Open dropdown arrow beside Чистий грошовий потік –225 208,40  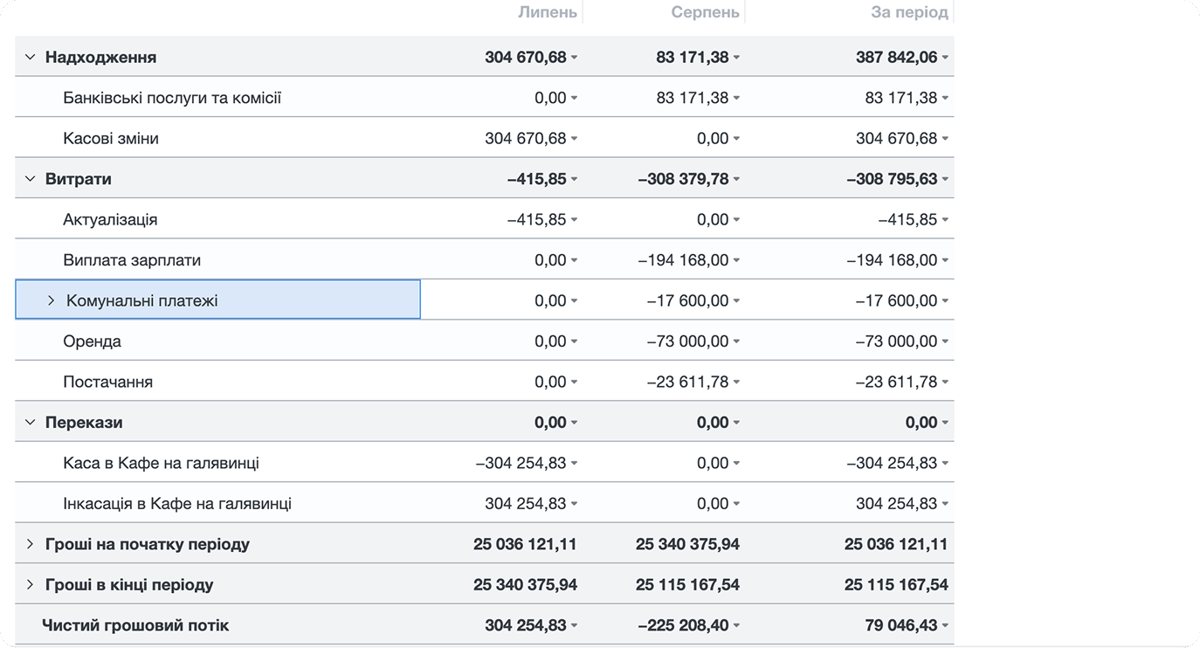point(737,626)
